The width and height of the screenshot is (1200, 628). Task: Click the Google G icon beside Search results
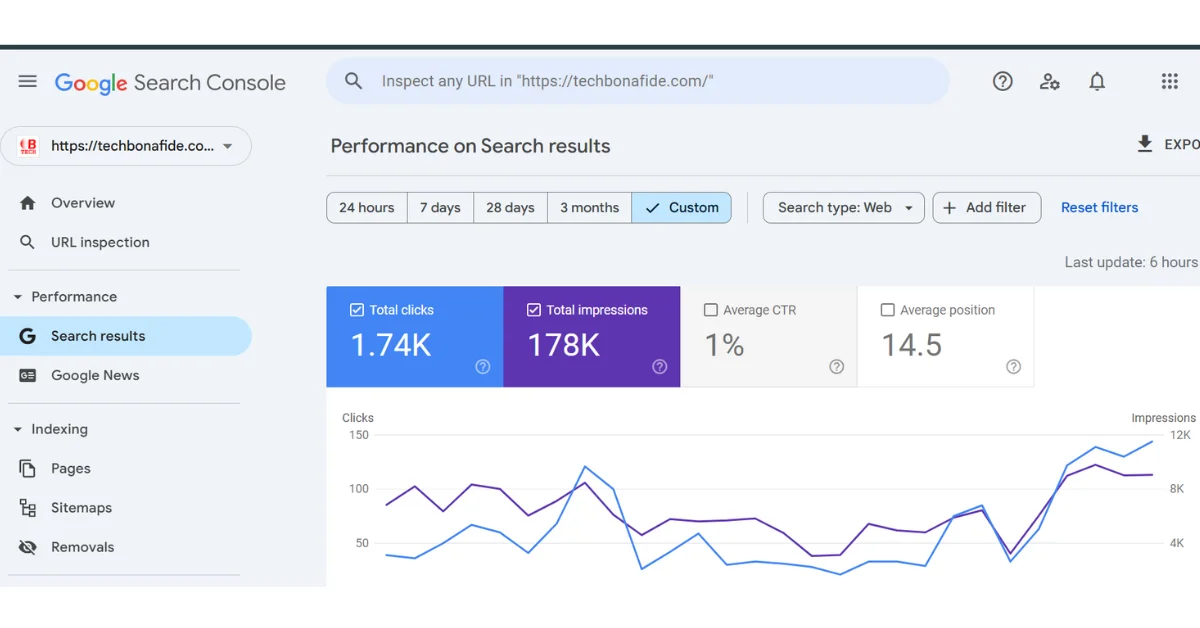(x=28, y=336)
